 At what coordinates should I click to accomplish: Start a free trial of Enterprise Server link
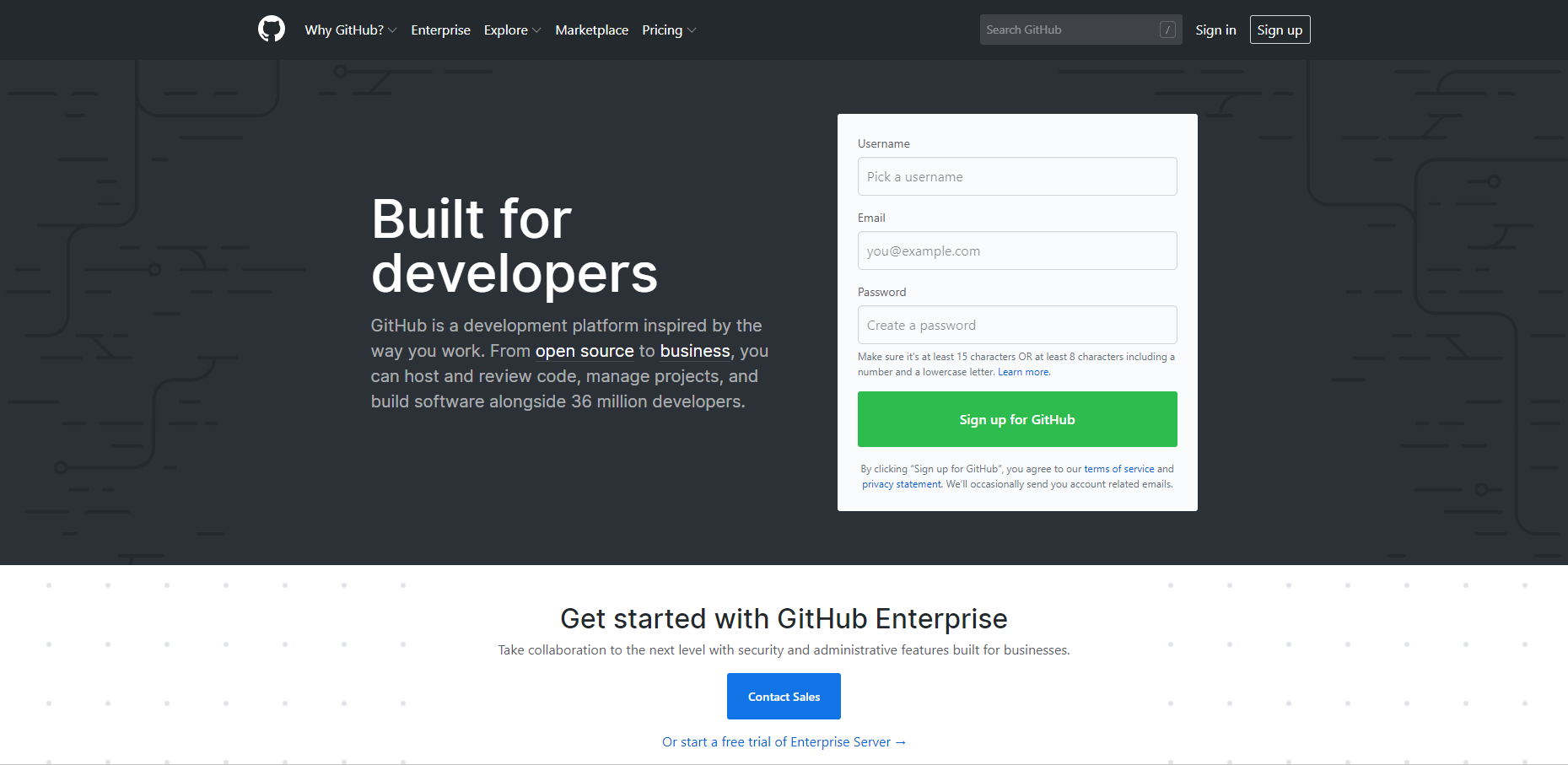[x=784, y=741]
